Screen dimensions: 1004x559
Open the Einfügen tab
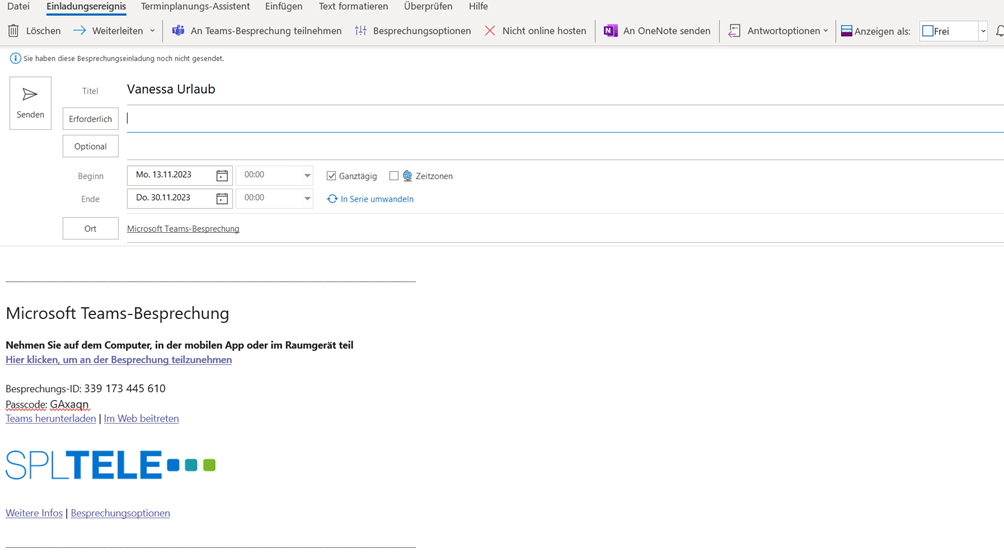(x=284, y=6)
